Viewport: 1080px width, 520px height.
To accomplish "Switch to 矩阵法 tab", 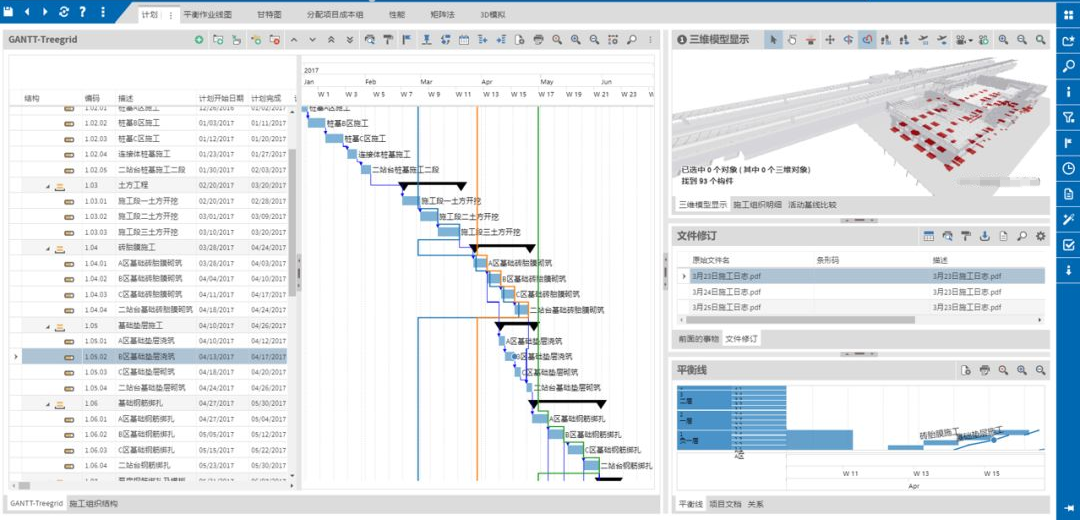I will coord(442,14).
